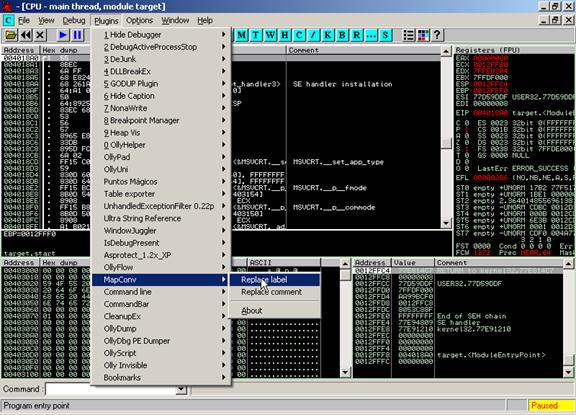
Task: Click the EIP register value 004018A0
Action: (x=490, y=113)
